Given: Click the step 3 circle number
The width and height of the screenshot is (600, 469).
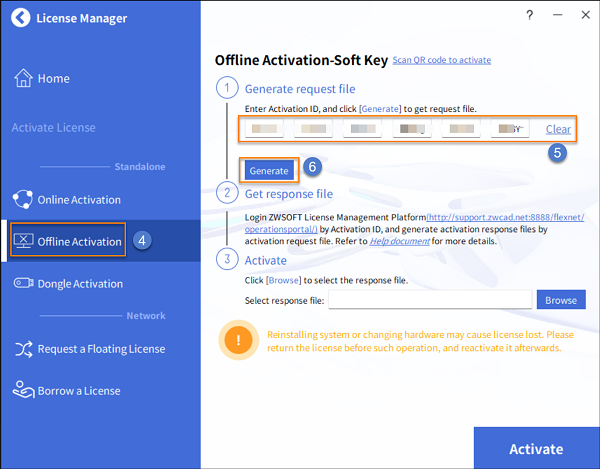Looking at the screenshot, I should 227,259.
